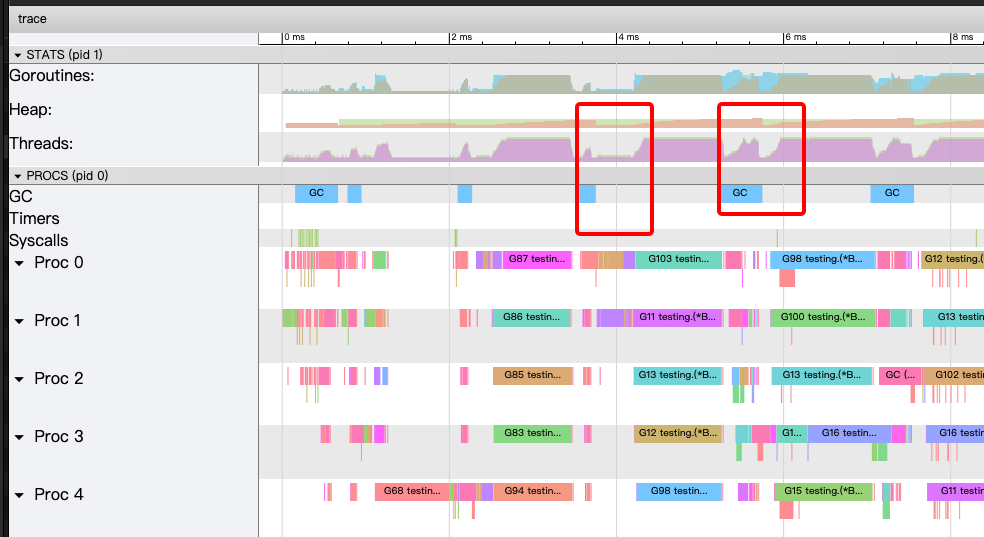
Task: Select G94 testing slice on Proc 4
Action: [533, 491]
